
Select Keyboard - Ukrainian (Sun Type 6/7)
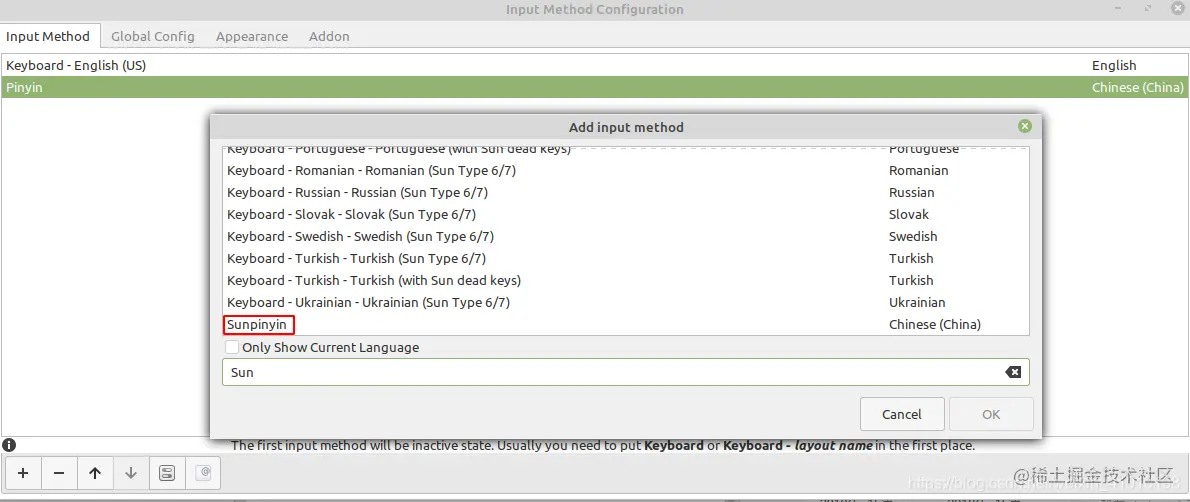(x=626, y=302)
